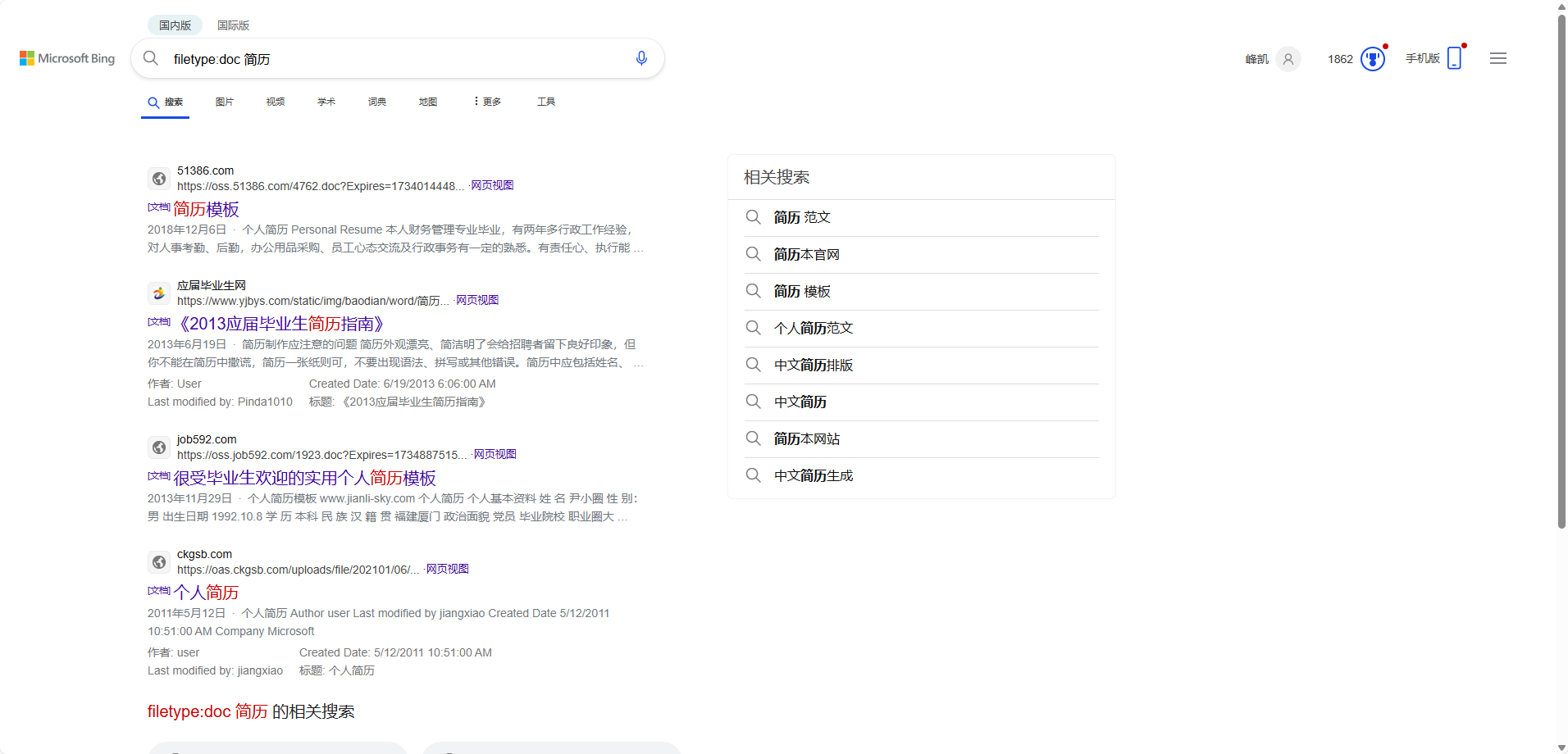Click search icon beside 简历本官网
1568x754 pixels.
coord(753,254)
